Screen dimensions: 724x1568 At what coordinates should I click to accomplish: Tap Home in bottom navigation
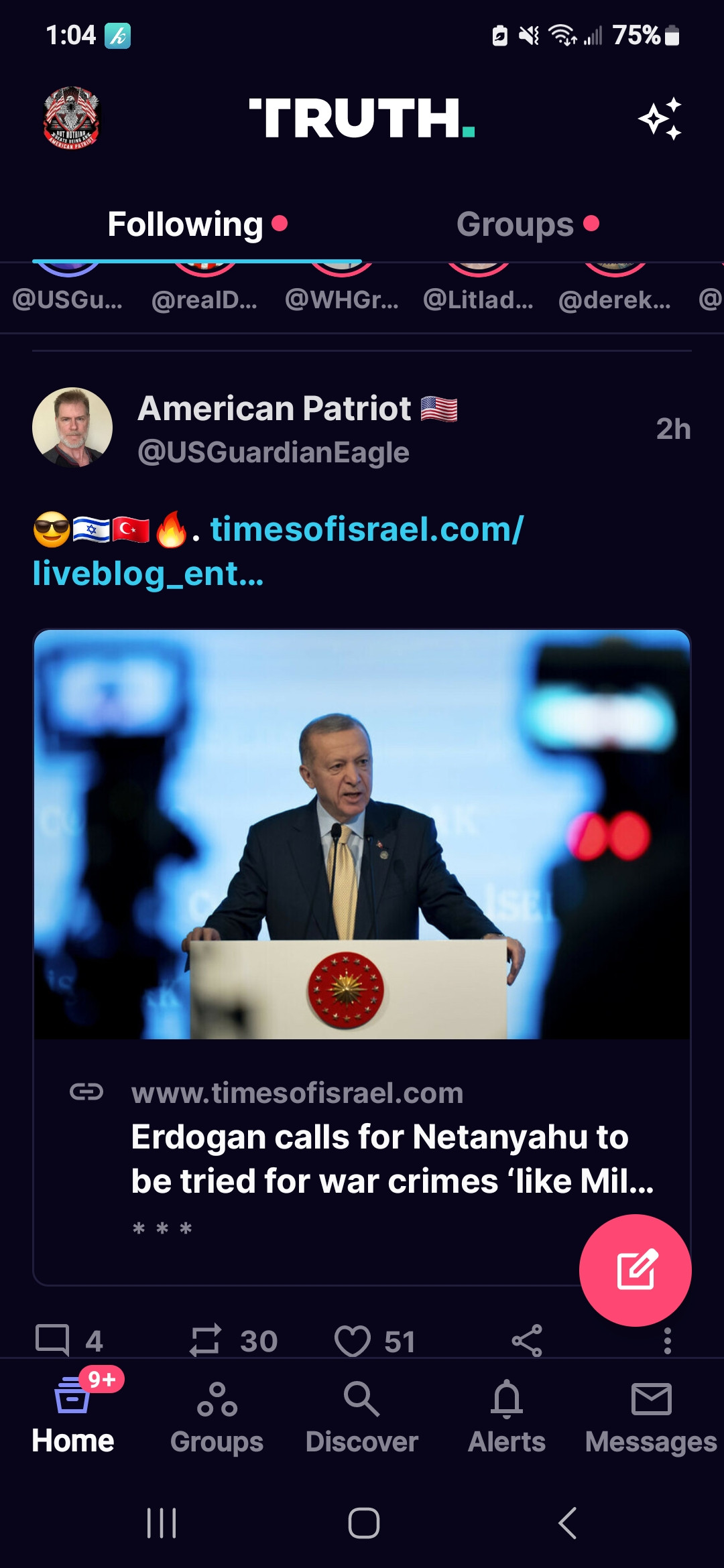(72, 1413)
